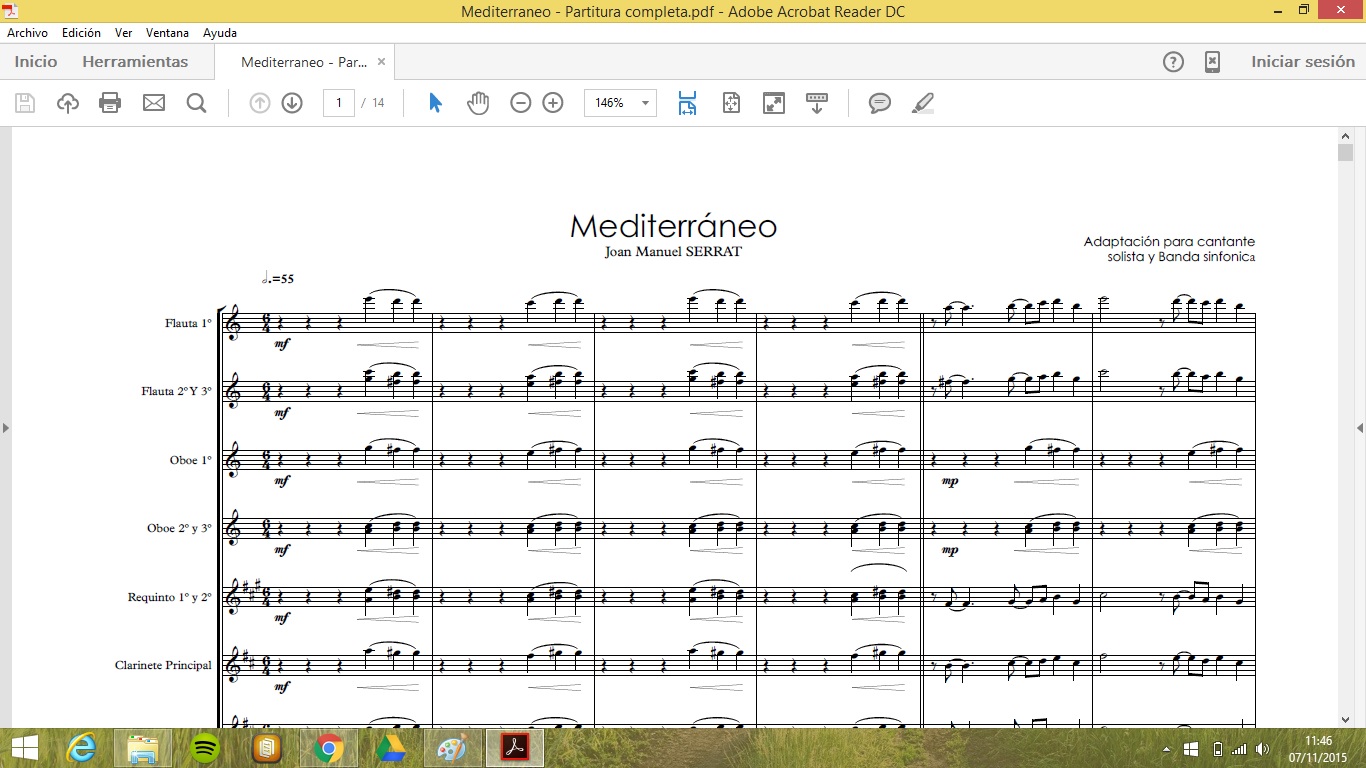Open Google Drive from taskbar

pyautogui.click(x=390, y=748)
